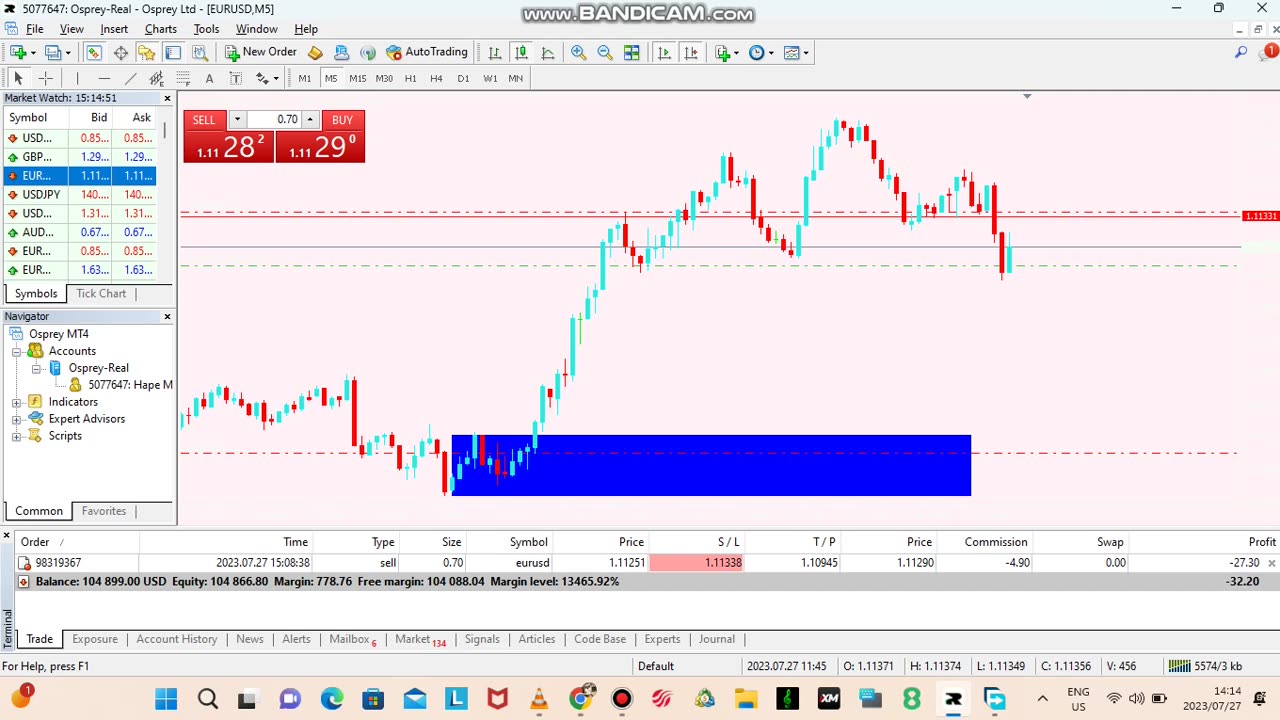Switch chart to Candlesticks icon
The image size is (1280, 720).
tap(521, 52)
